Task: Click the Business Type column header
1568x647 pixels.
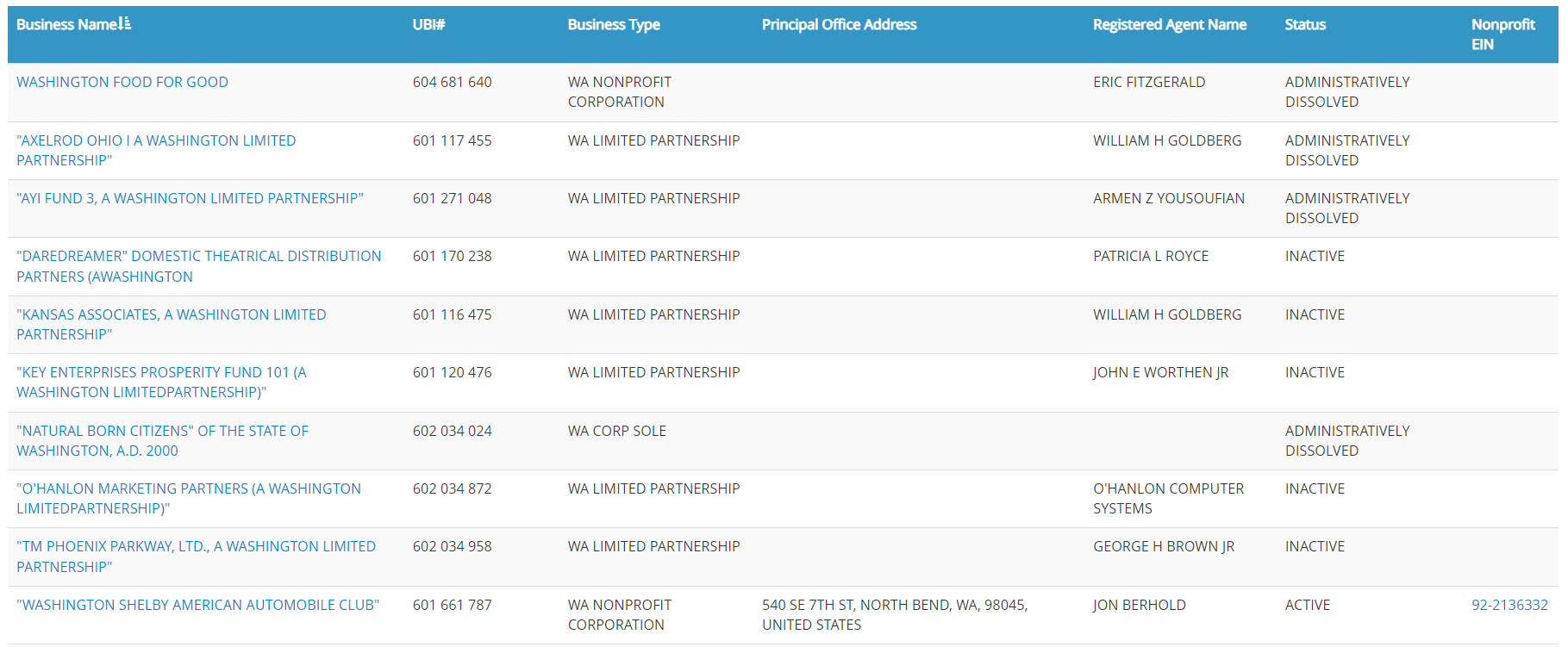Action: pyautogui.click(x=613, y=24)
